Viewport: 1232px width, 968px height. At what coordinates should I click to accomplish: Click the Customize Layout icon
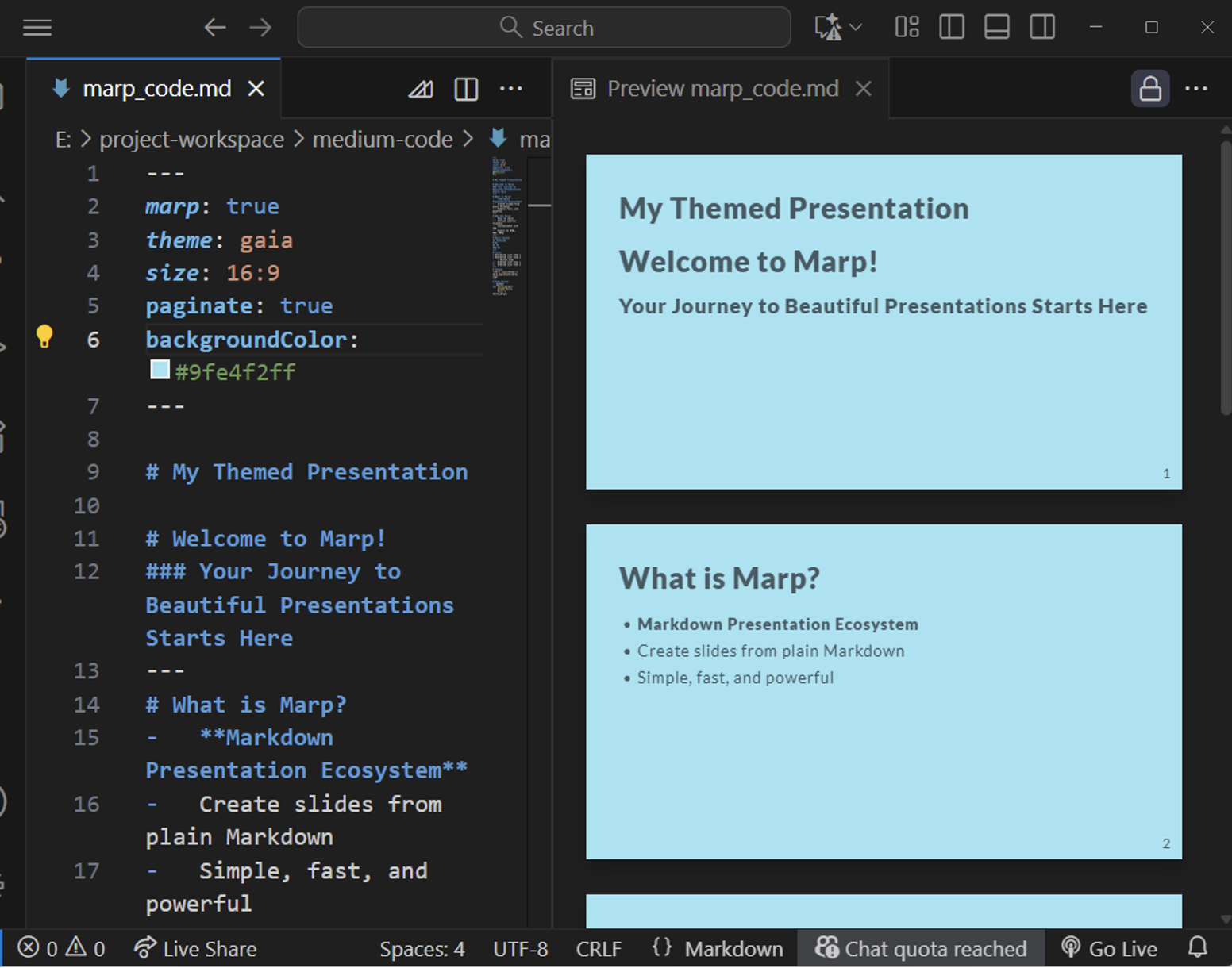pyautogui.click(x=907, y=28)
